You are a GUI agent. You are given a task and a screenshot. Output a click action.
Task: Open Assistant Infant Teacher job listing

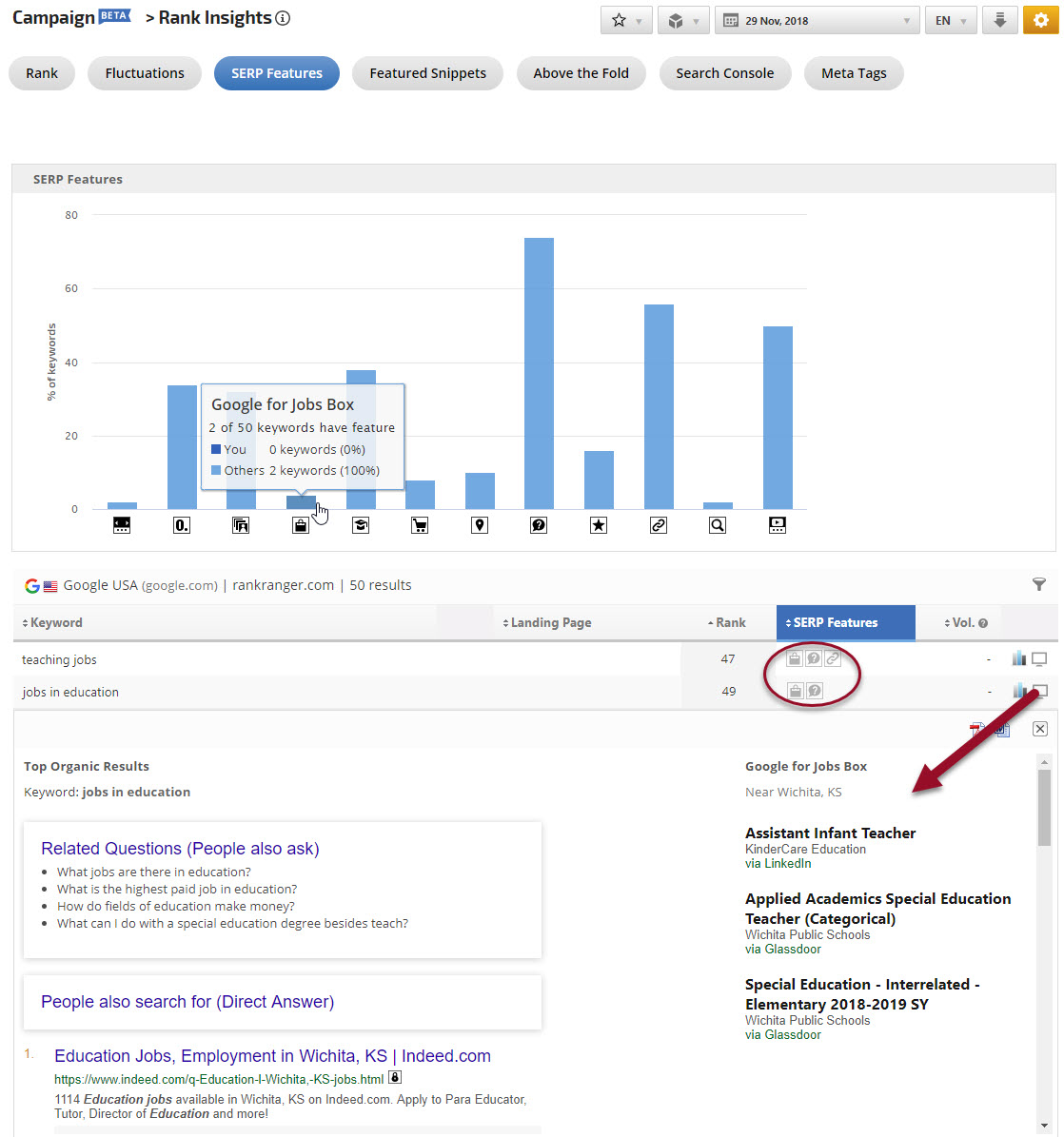[x=831, y=833]
